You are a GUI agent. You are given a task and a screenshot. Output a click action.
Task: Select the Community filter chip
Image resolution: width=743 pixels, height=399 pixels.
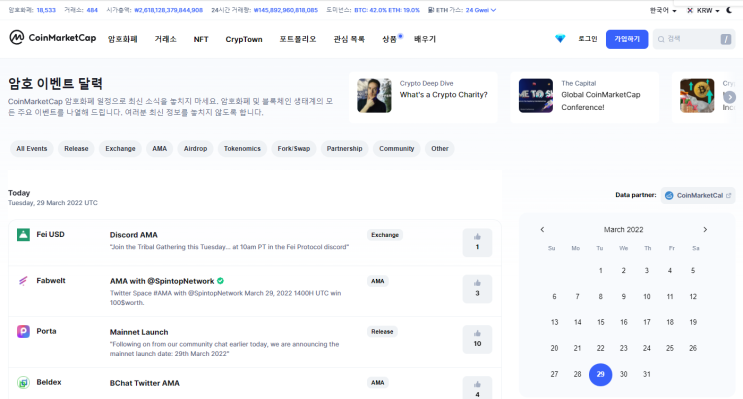(397, 149)
